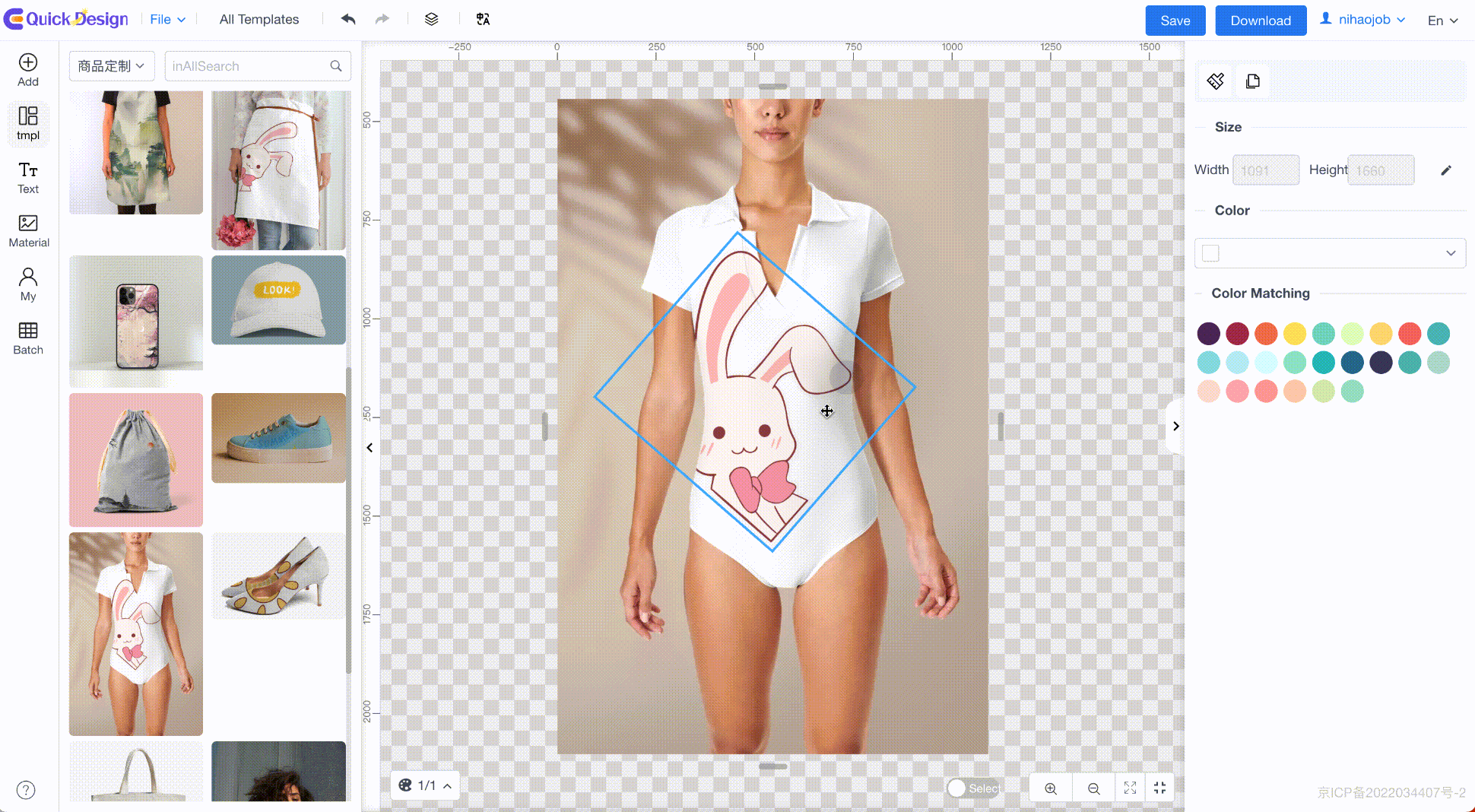This screenshot has height=812, width=1475.
Task: Open the Add panel
Action: coord(28,70)
